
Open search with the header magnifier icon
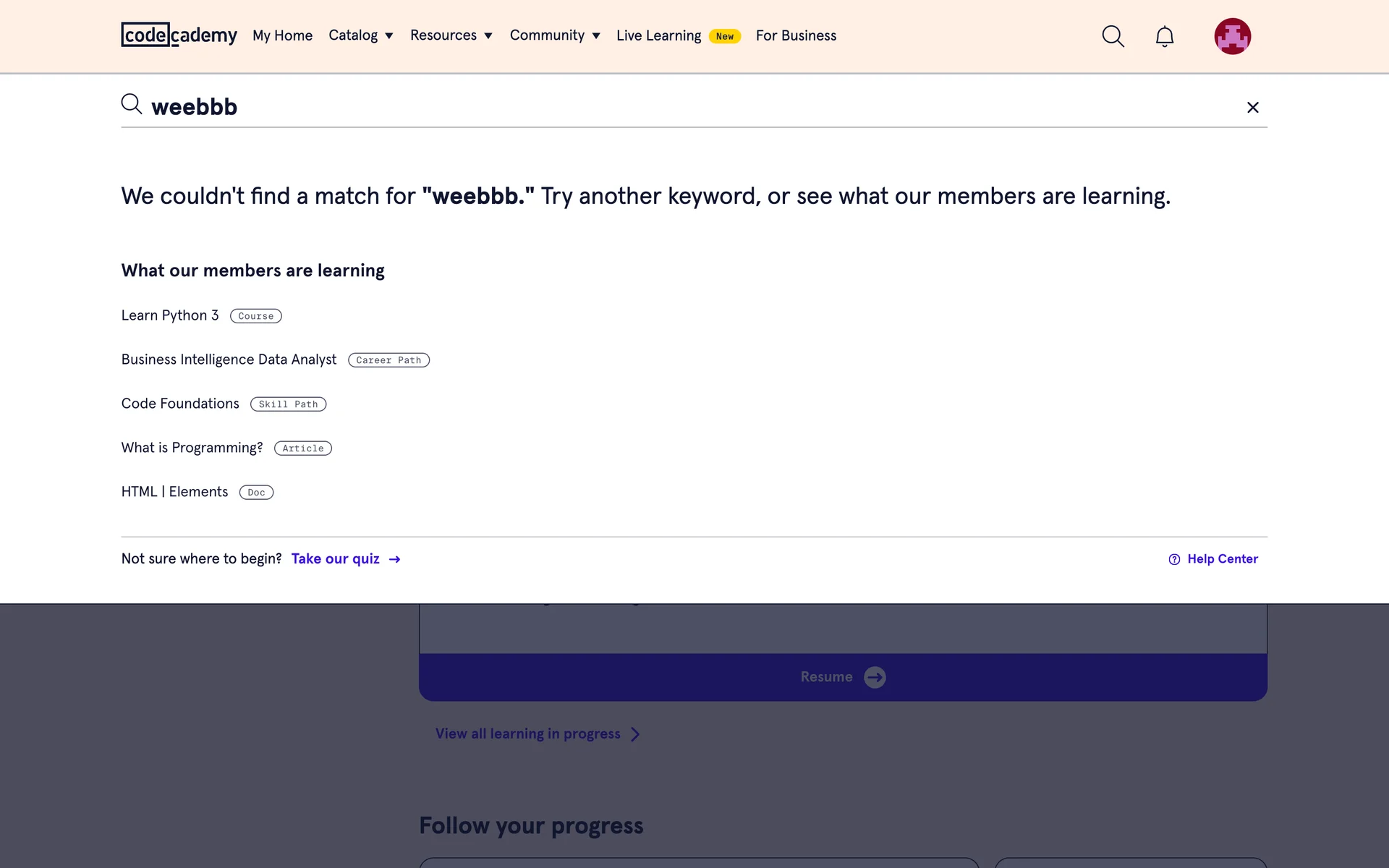tap(1113, 36)
